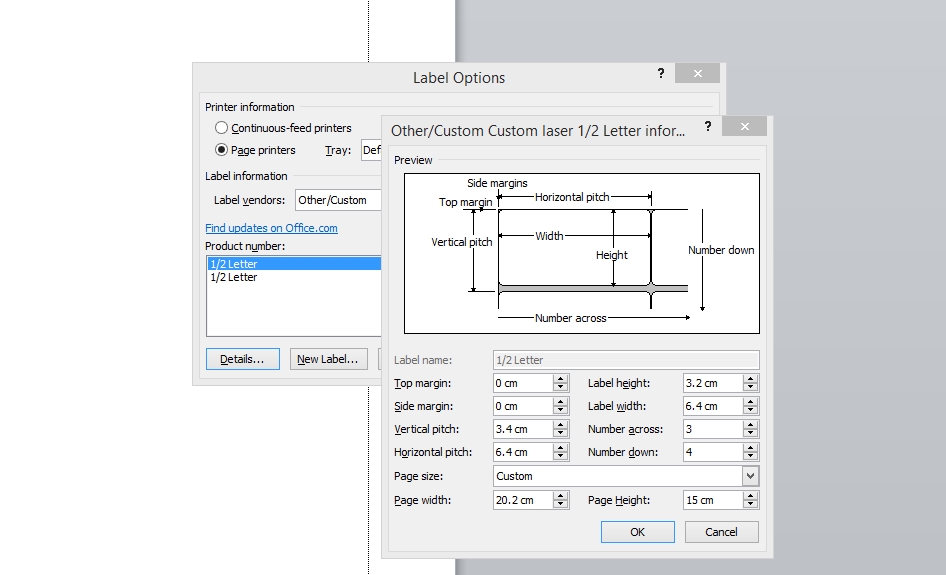Screen dimensions: 946x575
Task: Decrease Number across with the down arrow
Action: point(751,433)
